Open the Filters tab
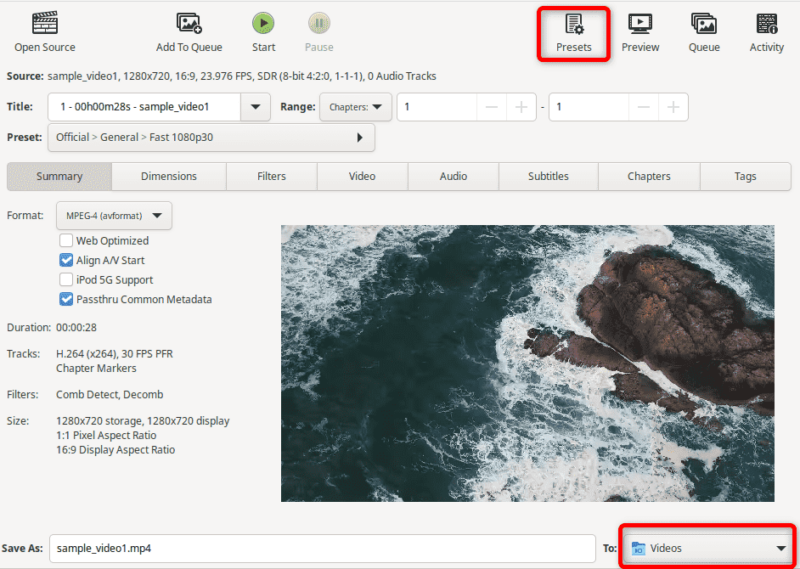Screen dimensions: 800x569 [x=271, y=177]
